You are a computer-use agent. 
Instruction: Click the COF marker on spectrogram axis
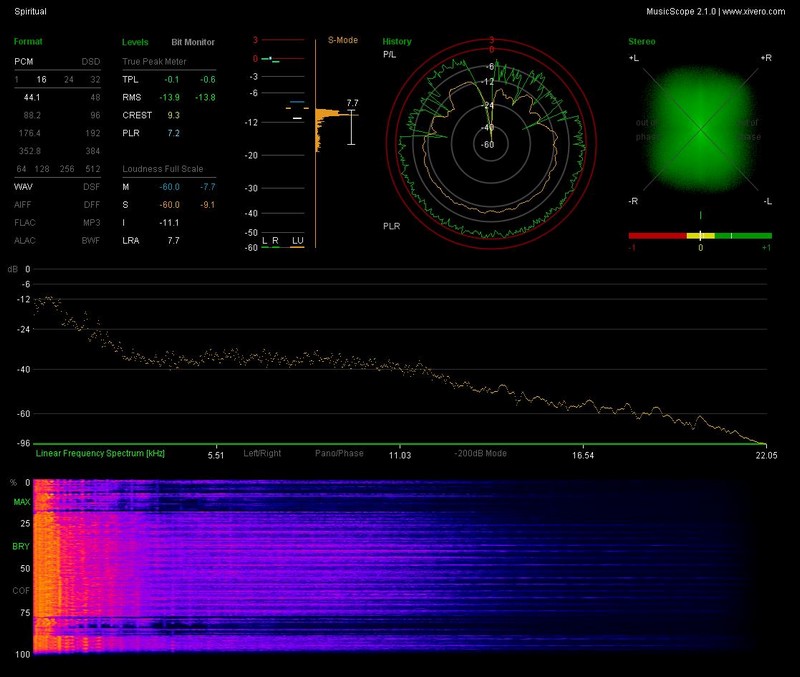[21, 591]
